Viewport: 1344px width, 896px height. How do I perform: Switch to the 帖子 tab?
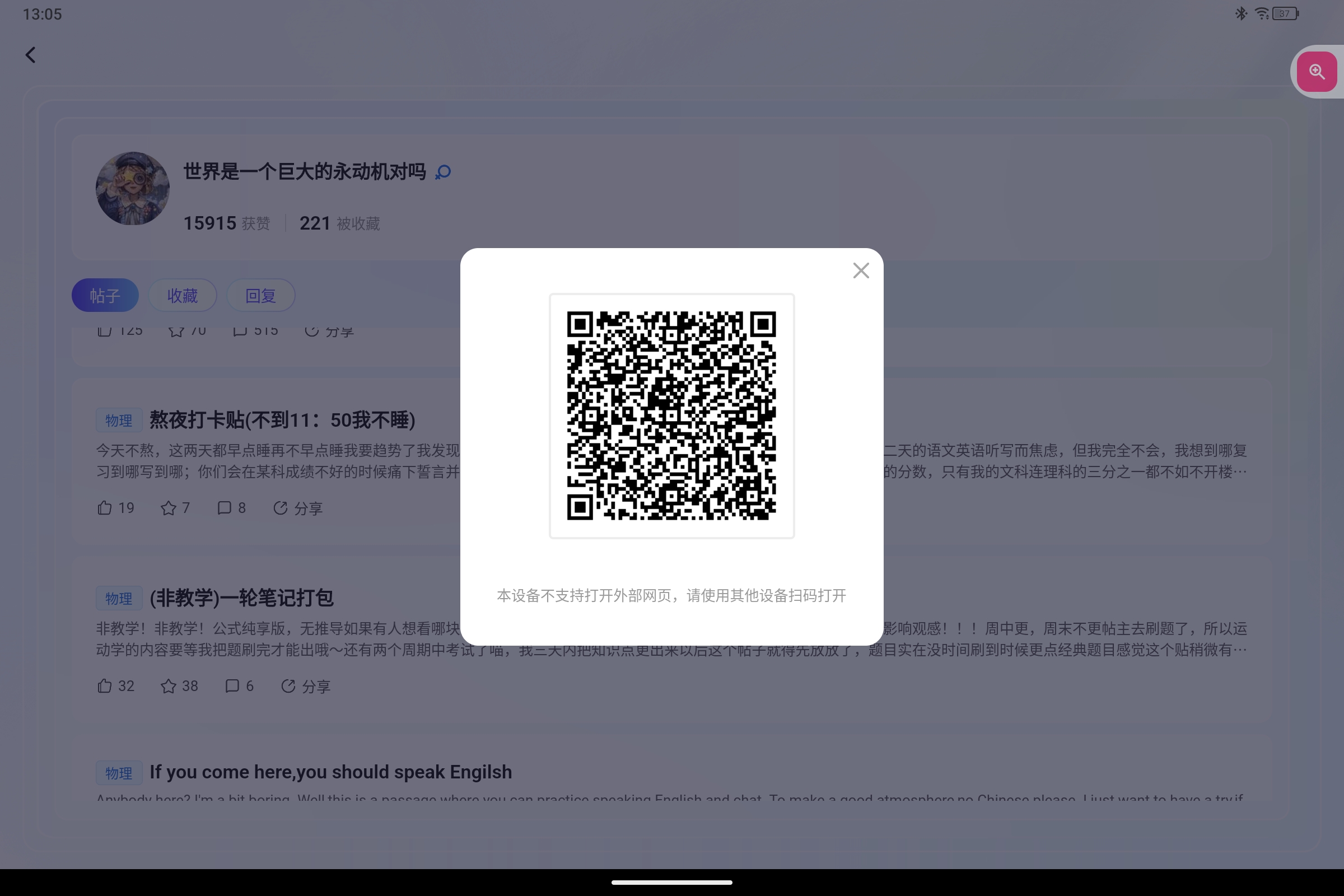(x=105, y=296)
